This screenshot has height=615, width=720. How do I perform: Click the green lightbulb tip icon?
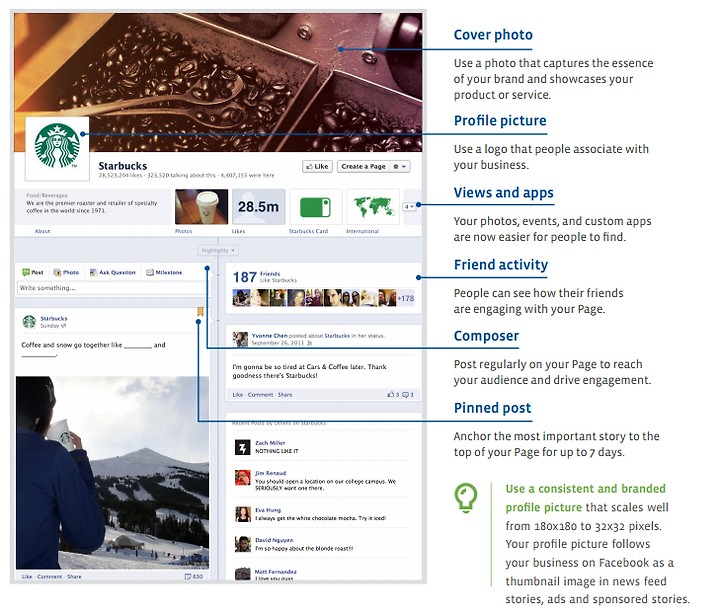(x=466, y=498)
